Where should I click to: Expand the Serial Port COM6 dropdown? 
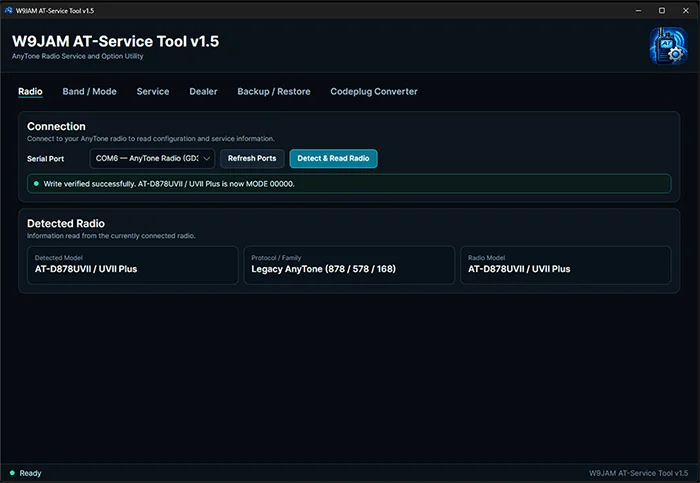152,158
